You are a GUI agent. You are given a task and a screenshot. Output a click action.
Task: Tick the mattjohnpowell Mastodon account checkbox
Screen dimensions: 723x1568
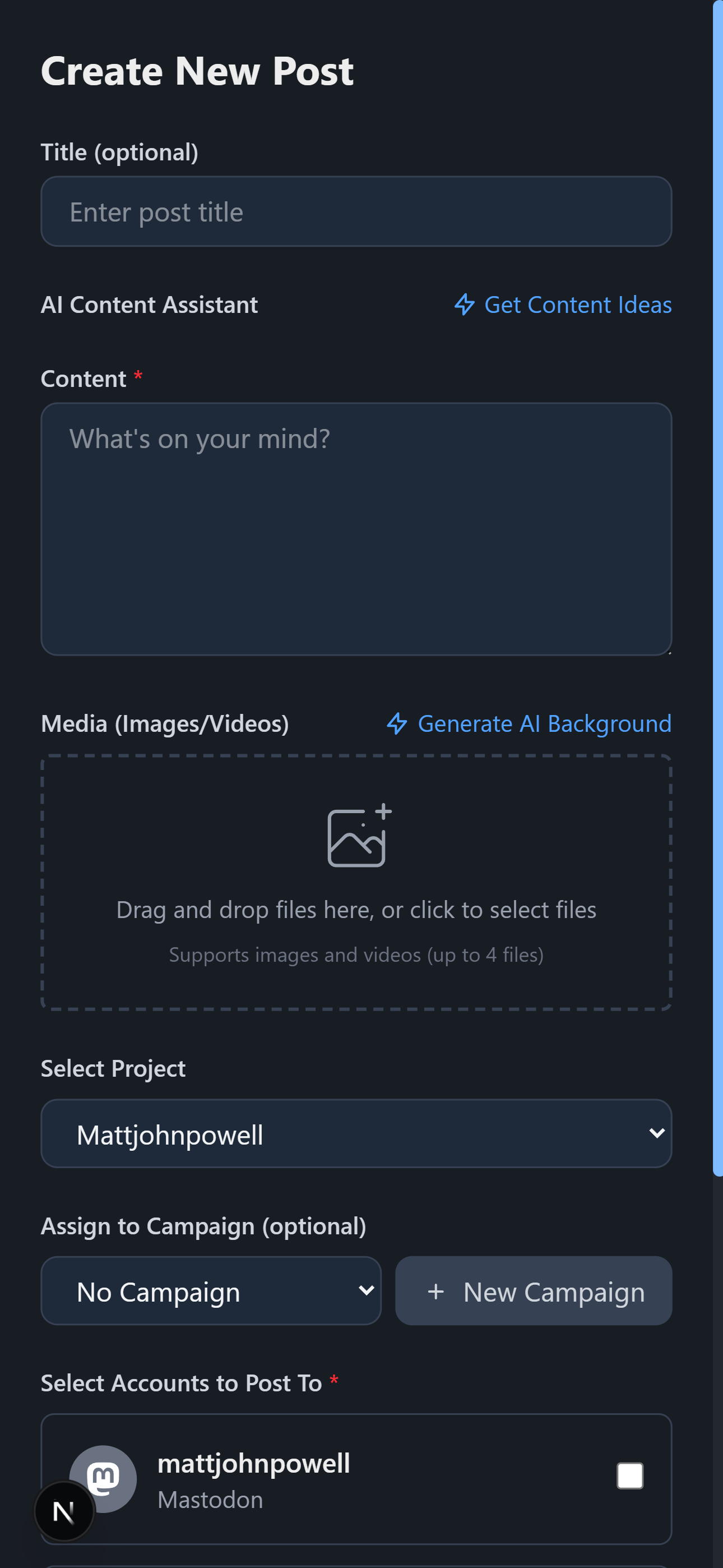[629, 1475]
